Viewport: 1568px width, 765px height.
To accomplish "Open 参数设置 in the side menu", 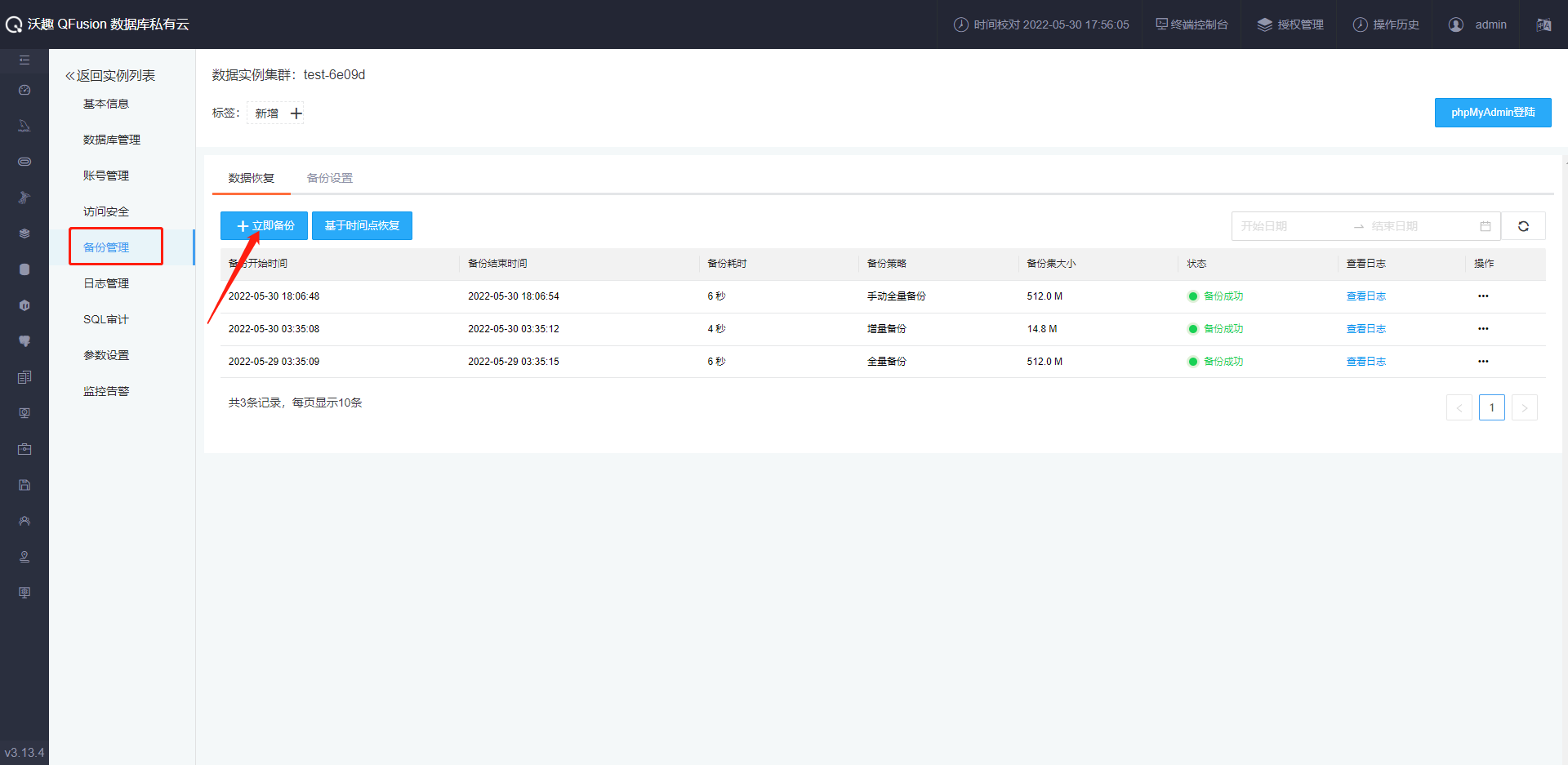I will pos(106,355).
